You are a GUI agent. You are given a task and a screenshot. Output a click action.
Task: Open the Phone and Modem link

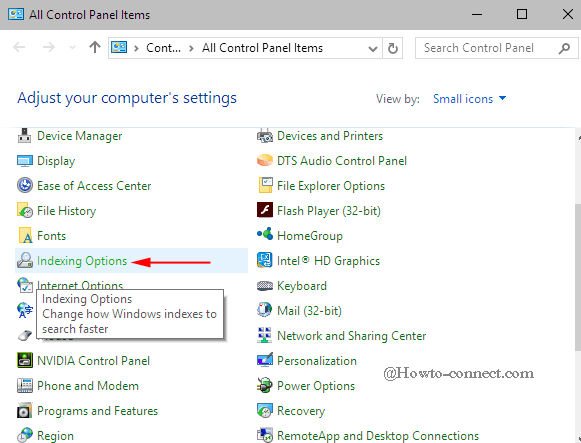point(88,386)
